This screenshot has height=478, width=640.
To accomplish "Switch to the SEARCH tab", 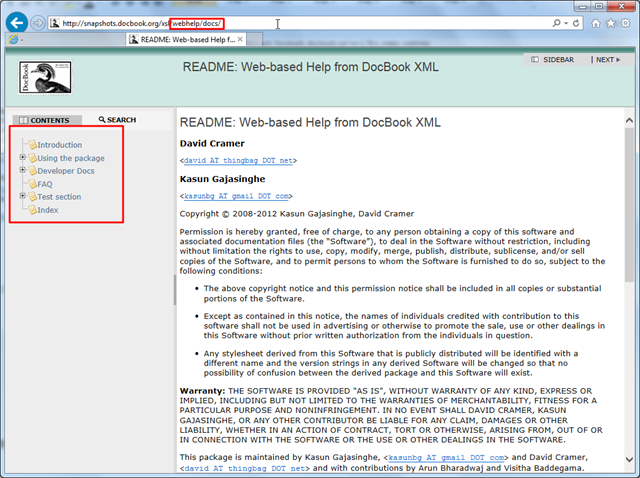I will 117,120.
